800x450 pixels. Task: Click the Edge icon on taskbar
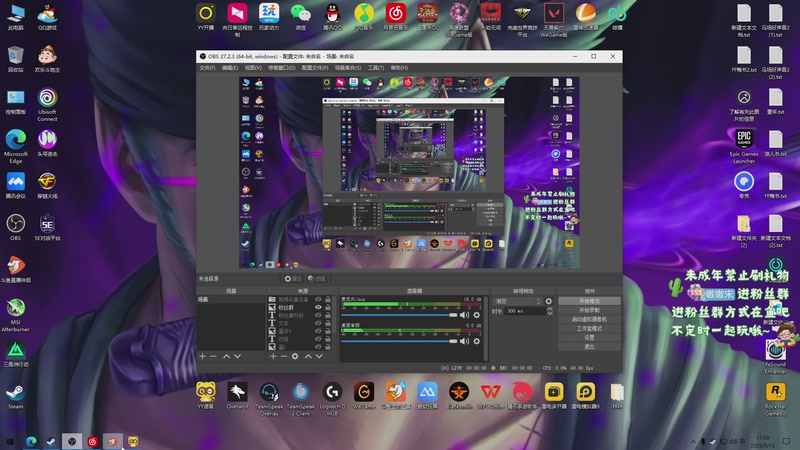pos(31,441)
